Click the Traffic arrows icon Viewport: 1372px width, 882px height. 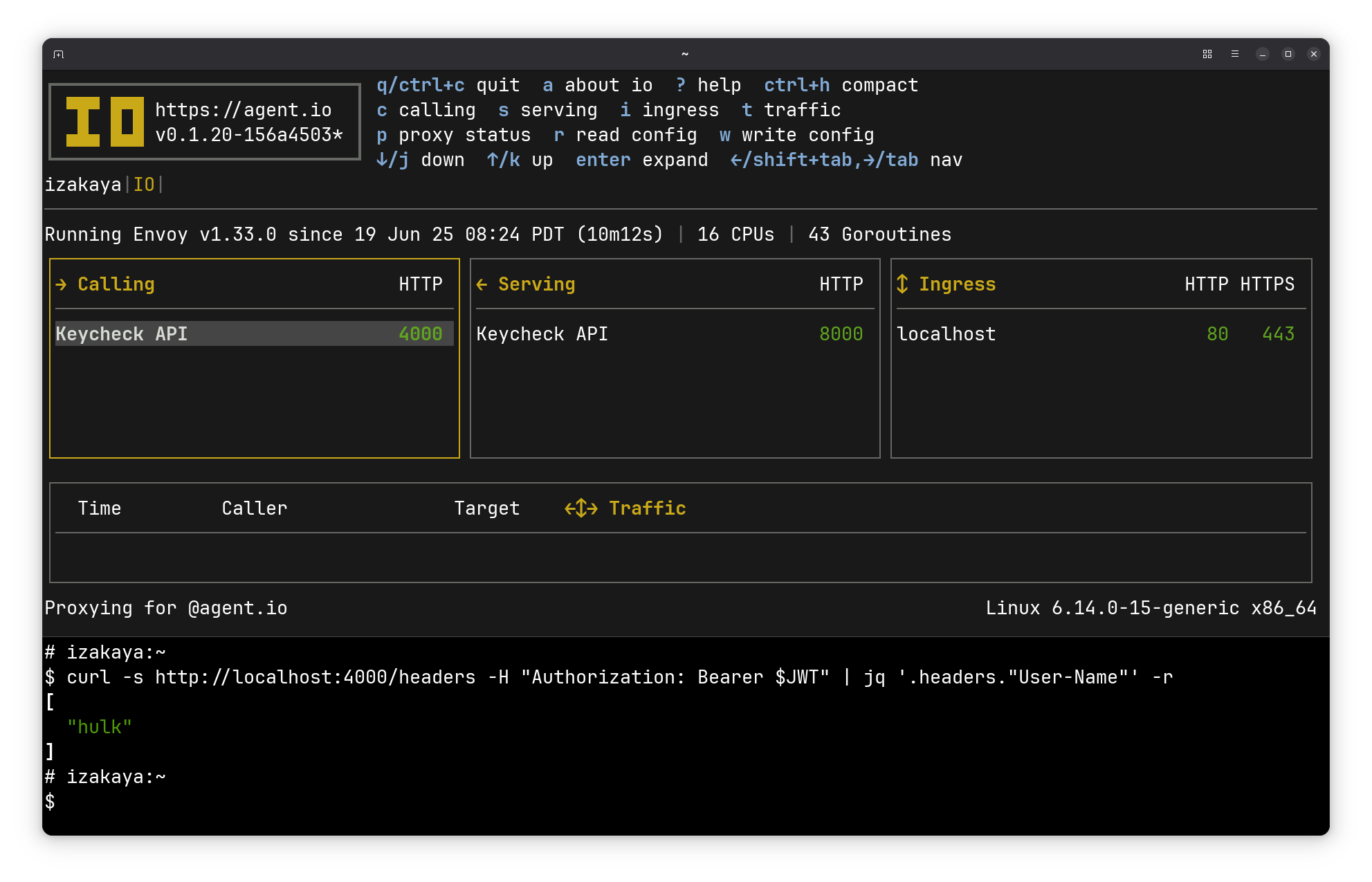581,508
